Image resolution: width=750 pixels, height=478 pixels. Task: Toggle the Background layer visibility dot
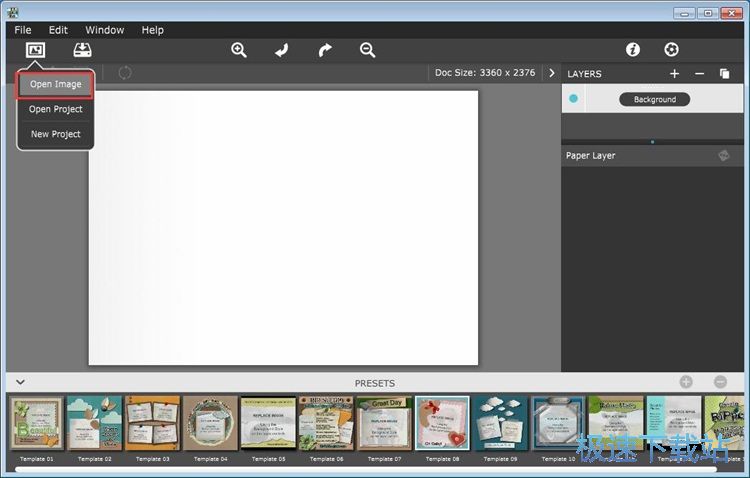pos(574,99)
